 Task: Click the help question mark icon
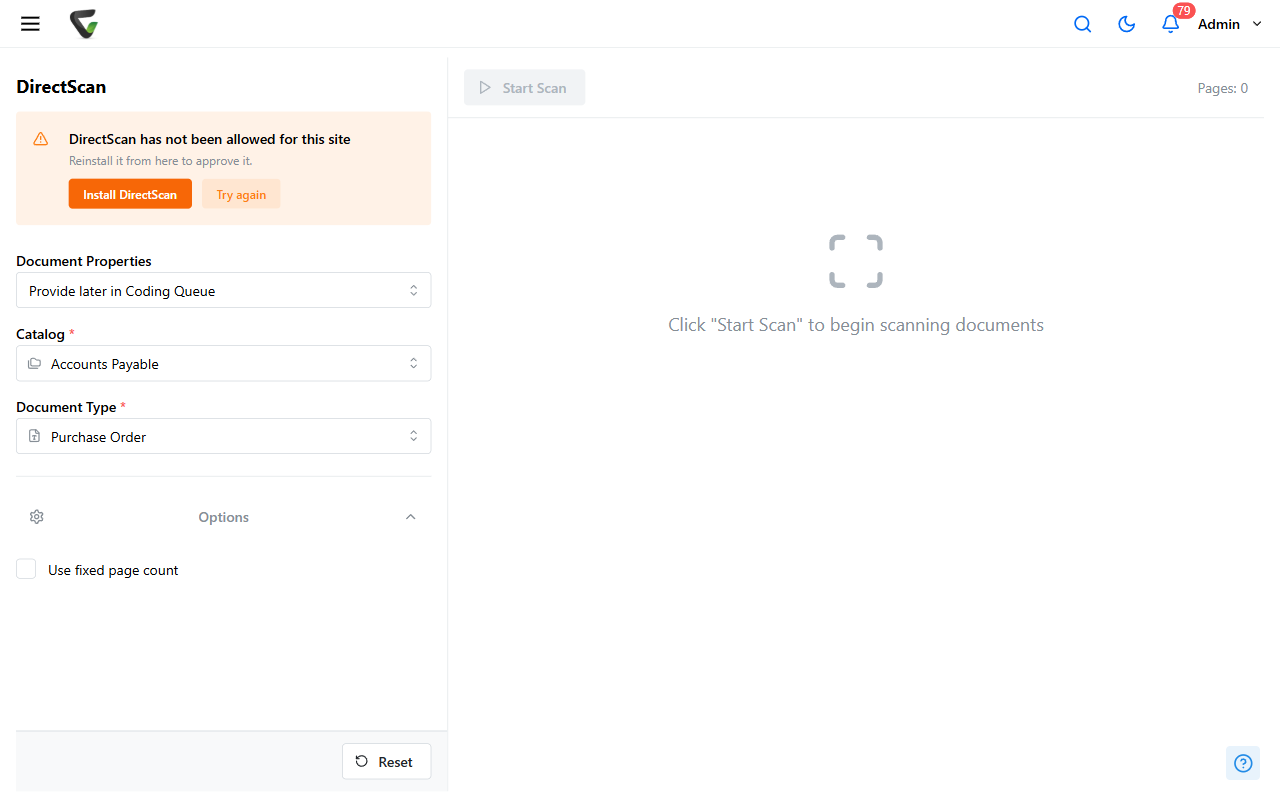tap(1243, 763)
